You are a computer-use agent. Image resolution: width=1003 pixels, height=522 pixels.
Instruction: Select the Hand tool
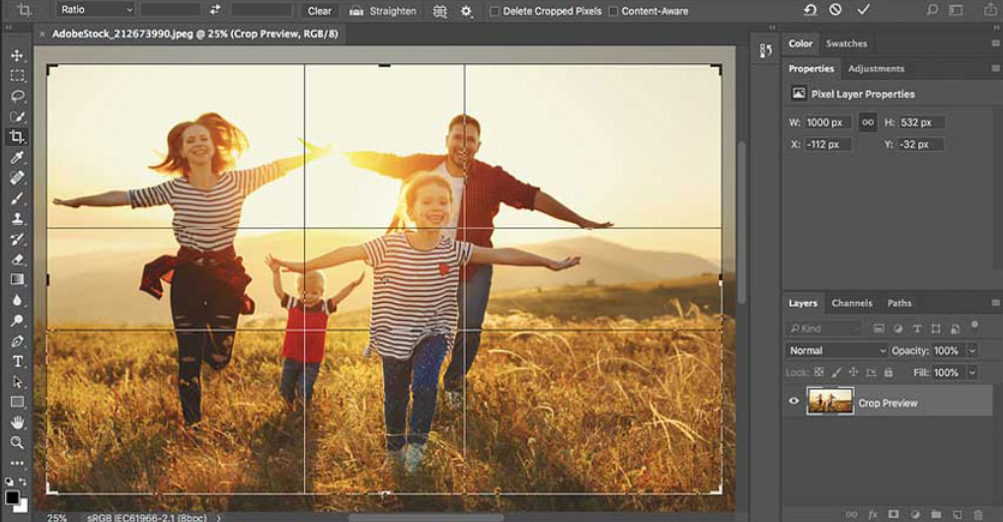pos(17,422)
